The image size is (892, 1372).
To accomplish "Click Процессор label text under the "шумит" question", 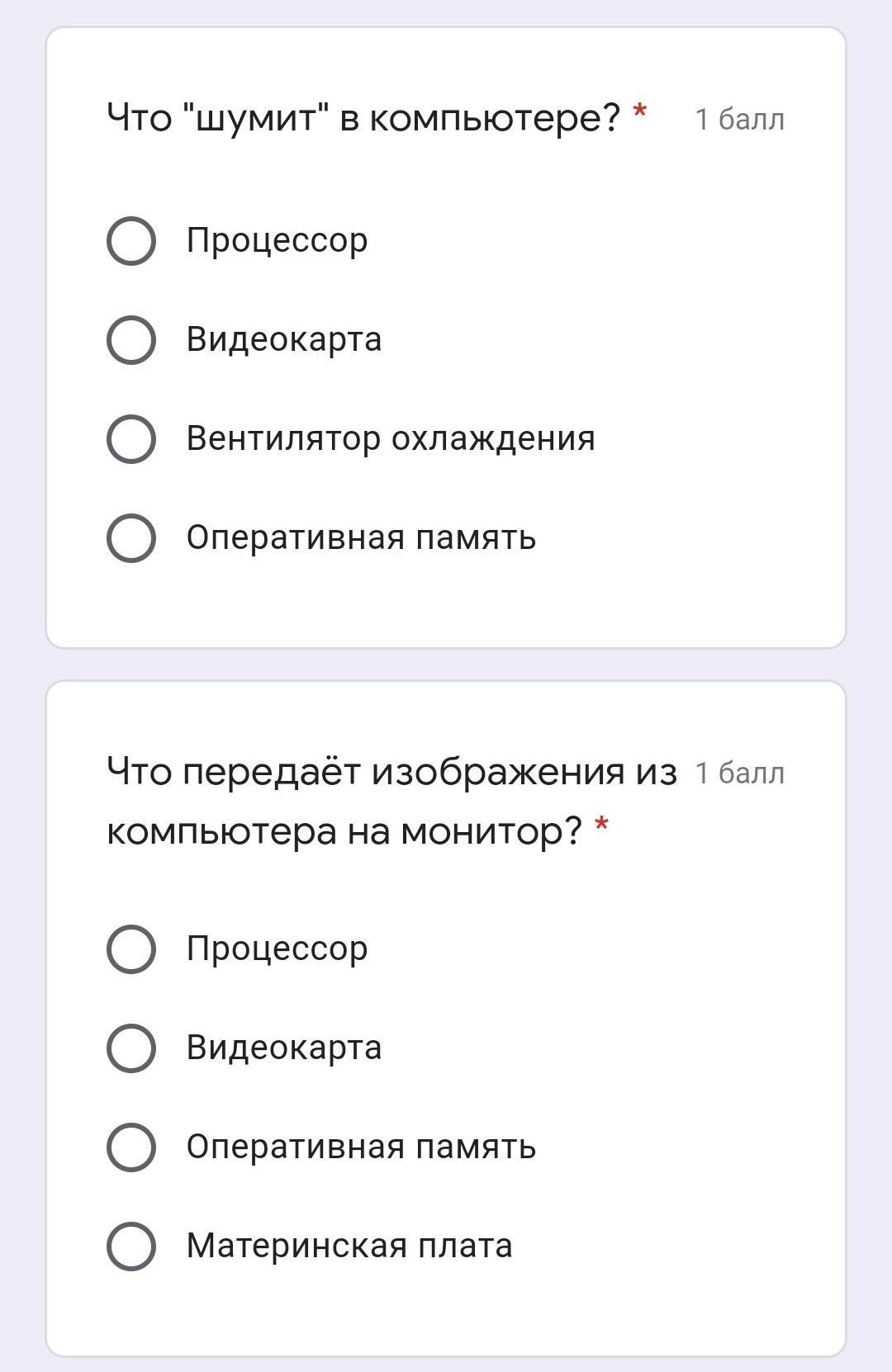I will tap(277, 241).
